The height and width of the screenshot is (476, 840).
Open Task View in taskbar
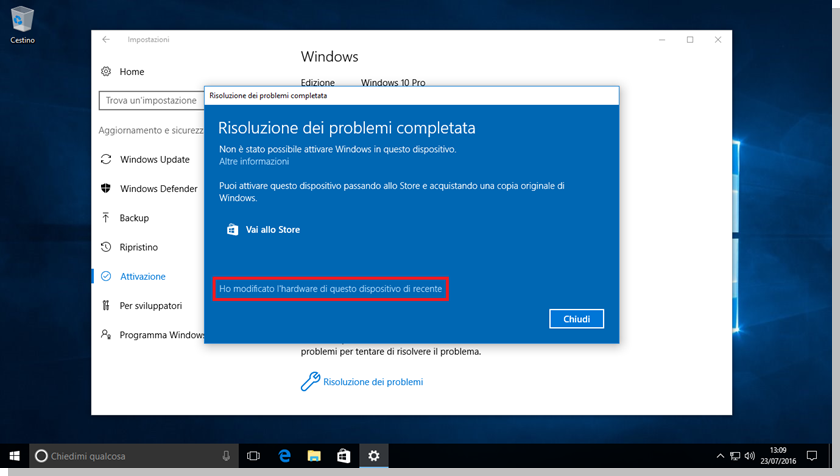[x=253, y=456]
